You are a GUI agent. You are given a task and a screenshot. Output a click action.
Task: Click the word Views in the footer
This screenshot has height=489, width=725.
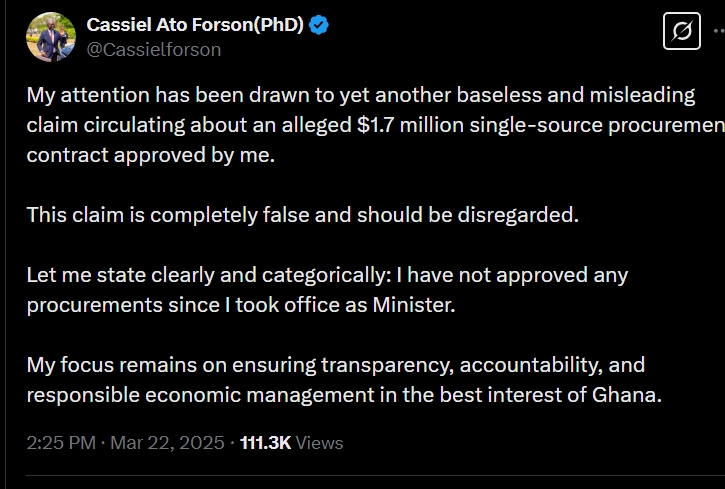[x=319, y=443]
